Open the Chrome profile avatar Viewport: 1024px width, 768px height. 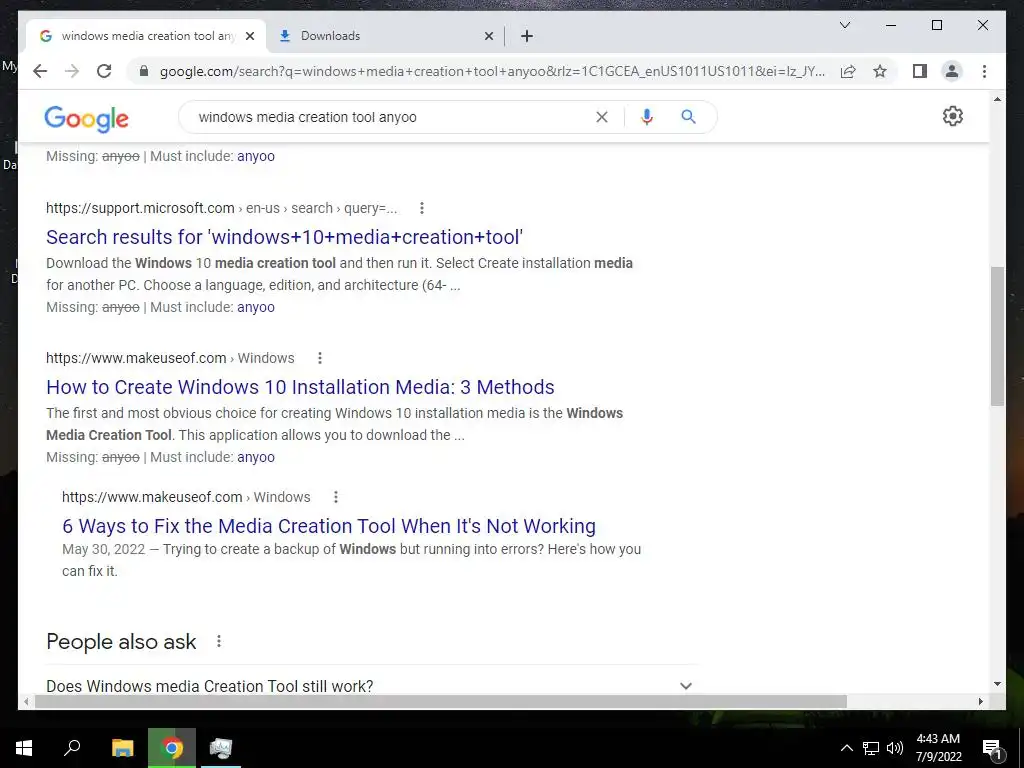click(x=952, y=71)
